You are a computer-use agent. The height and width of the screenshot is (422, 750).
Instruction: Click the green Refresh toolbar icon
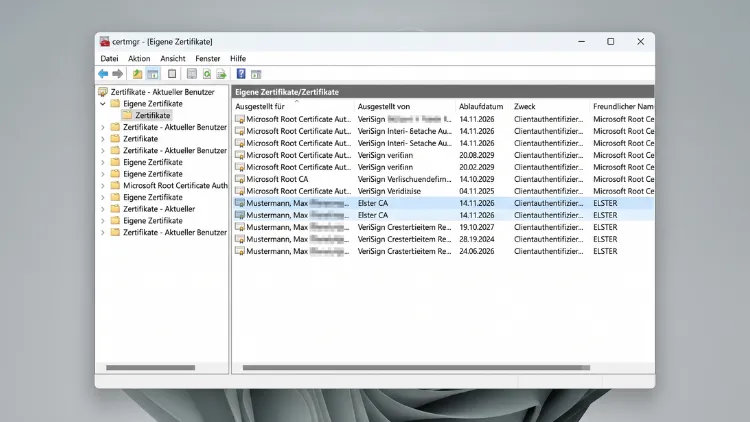(x=207, y=74)
